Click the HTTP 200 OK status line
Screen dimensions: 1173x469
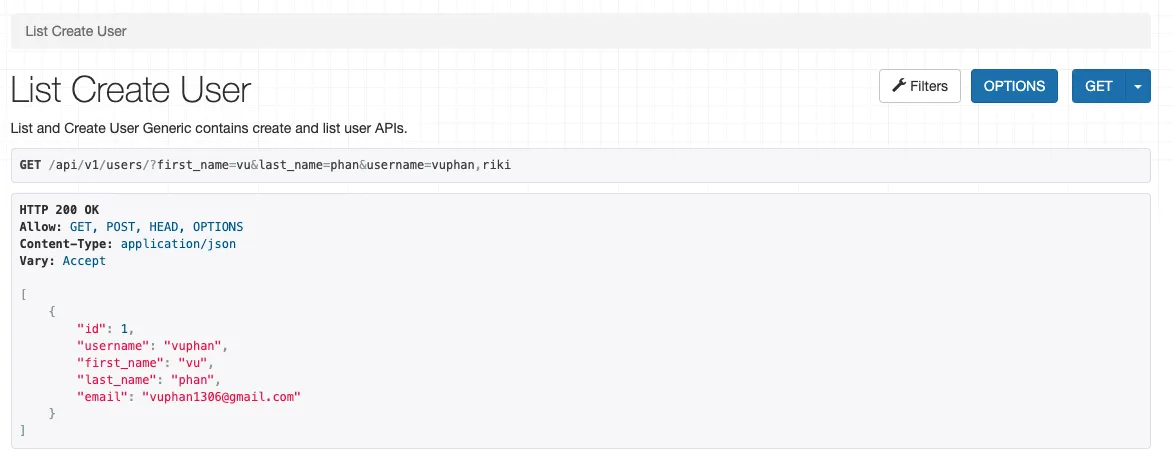click(x=59, y=209)
